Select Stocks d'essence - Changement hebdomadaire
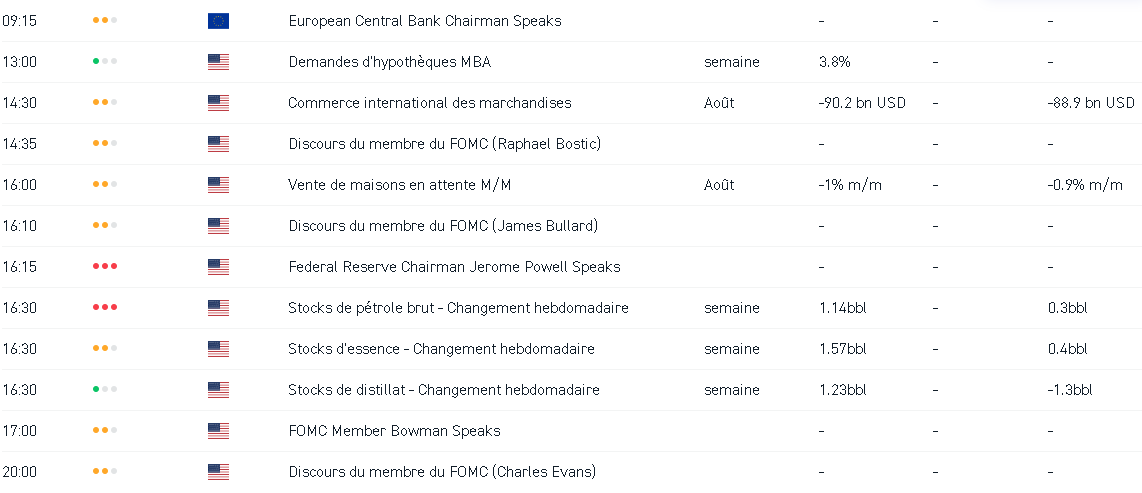Image resolution: width=1142 pixels, height=493 pixels. (441, 349)
